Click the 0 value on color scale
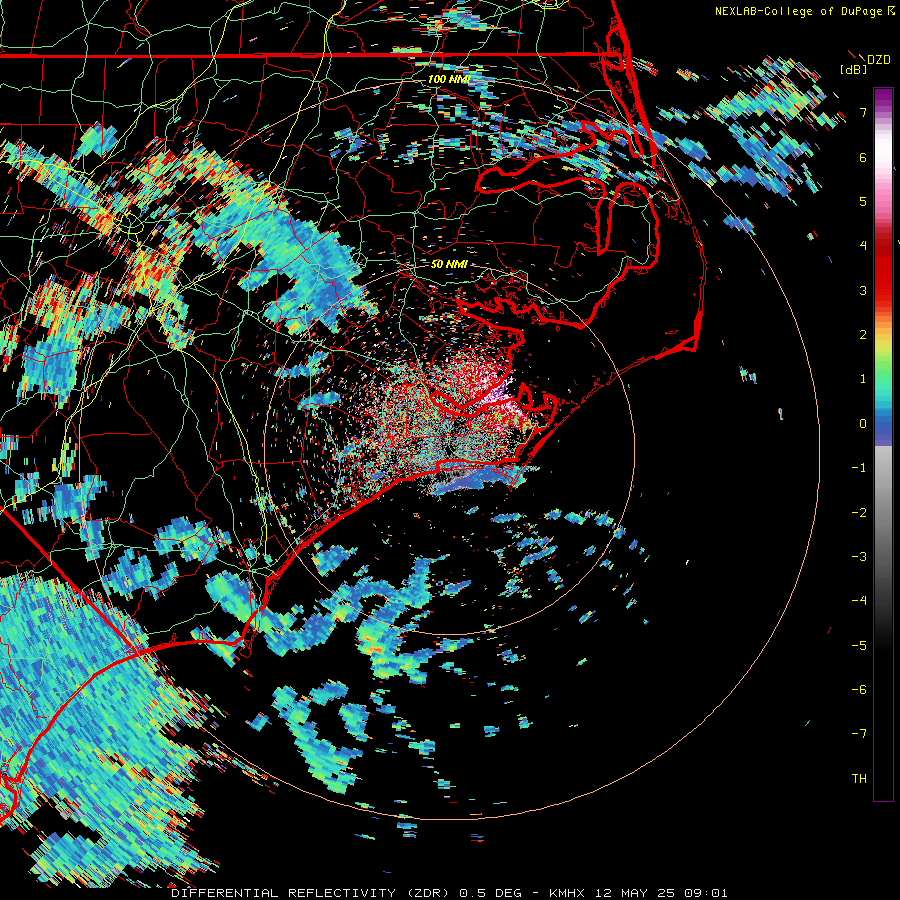This screenshot has width=900, height=900. coord(863,424)
